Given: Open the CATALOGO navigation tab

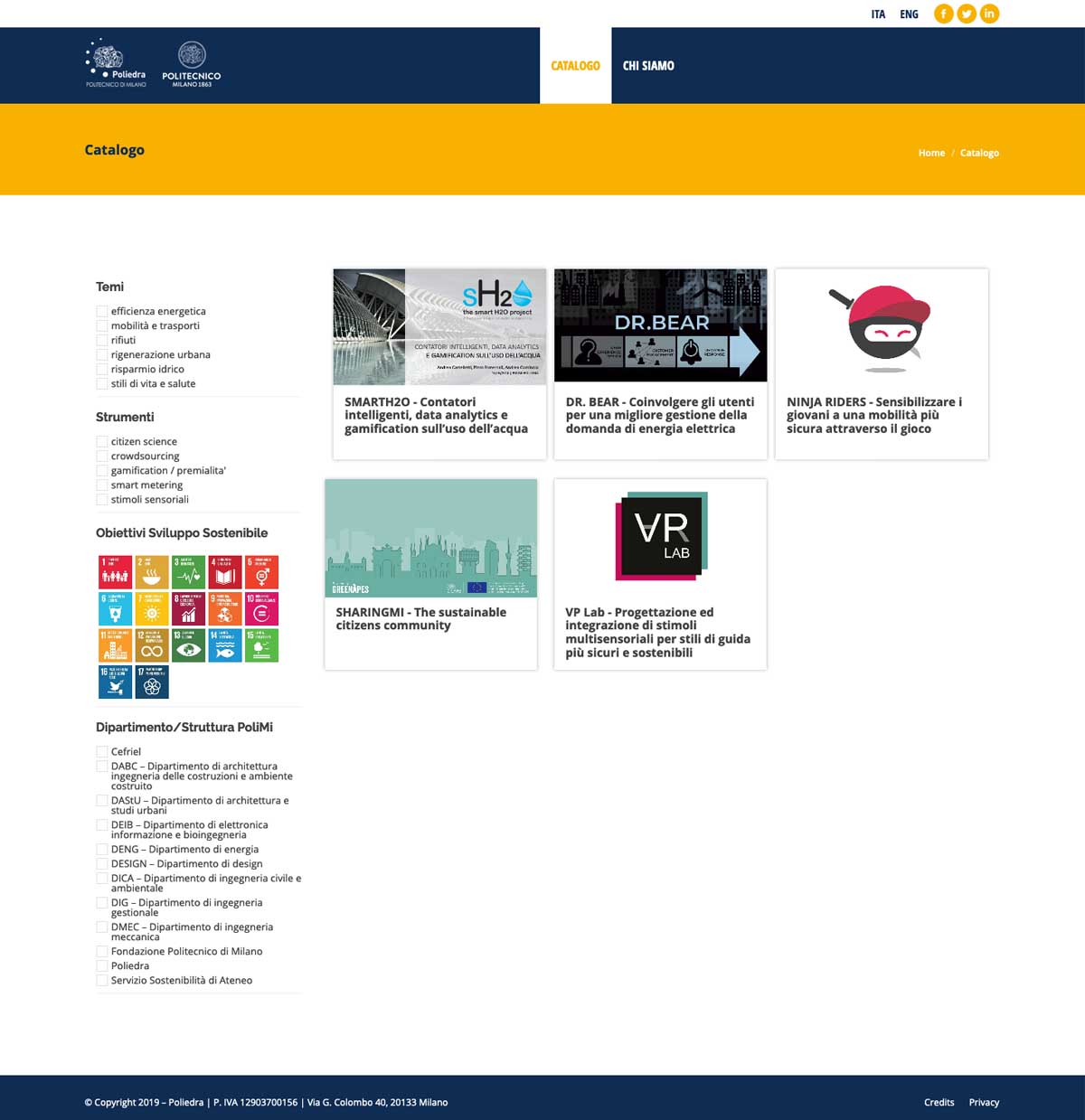Looking at the screenshot, I should coord(575,65).
